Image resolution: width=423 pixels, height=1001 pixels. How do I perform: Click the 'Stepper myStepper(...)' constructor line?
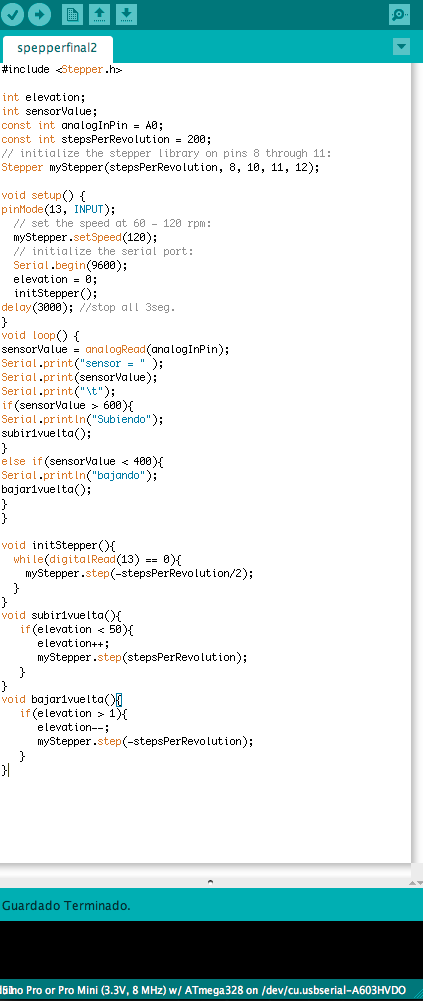[x=160, y=168]
